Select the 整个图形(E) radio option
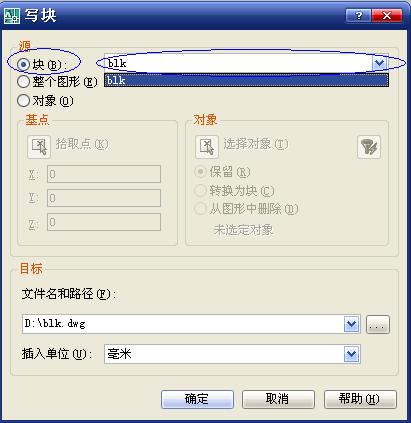The height and width of the screenshot is (423, 411). tap(23, 82)
